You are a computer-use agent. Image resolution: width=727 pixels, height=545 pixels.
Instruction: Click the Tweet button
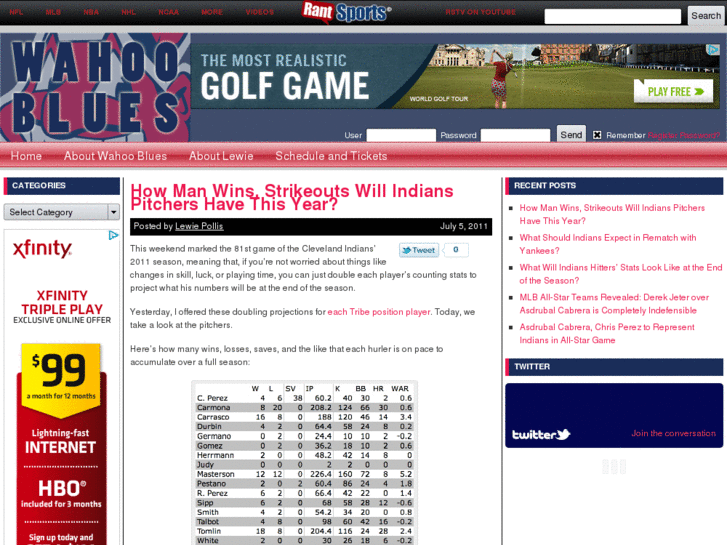point(419,250)
